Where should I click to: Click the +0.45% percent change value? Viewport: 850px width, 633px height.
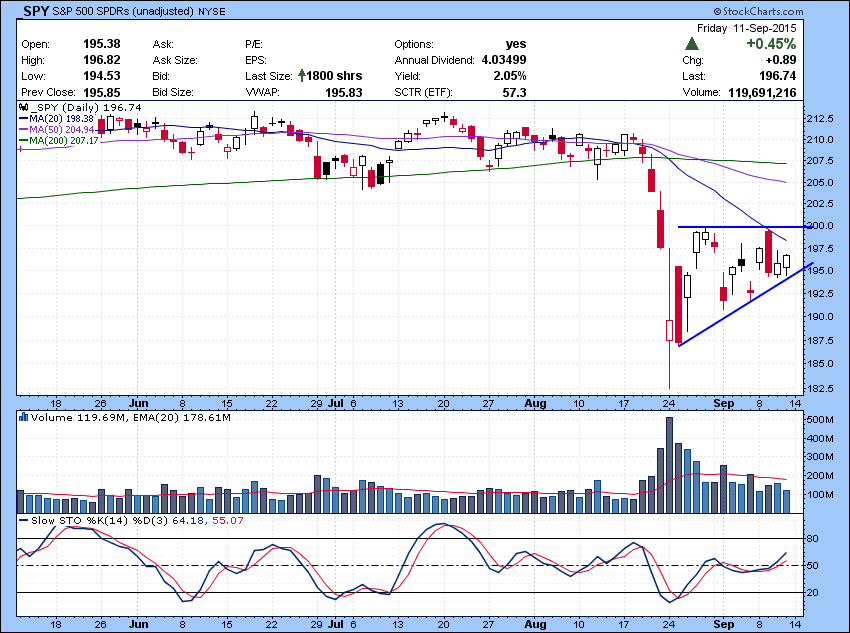(x=771, y=43)
